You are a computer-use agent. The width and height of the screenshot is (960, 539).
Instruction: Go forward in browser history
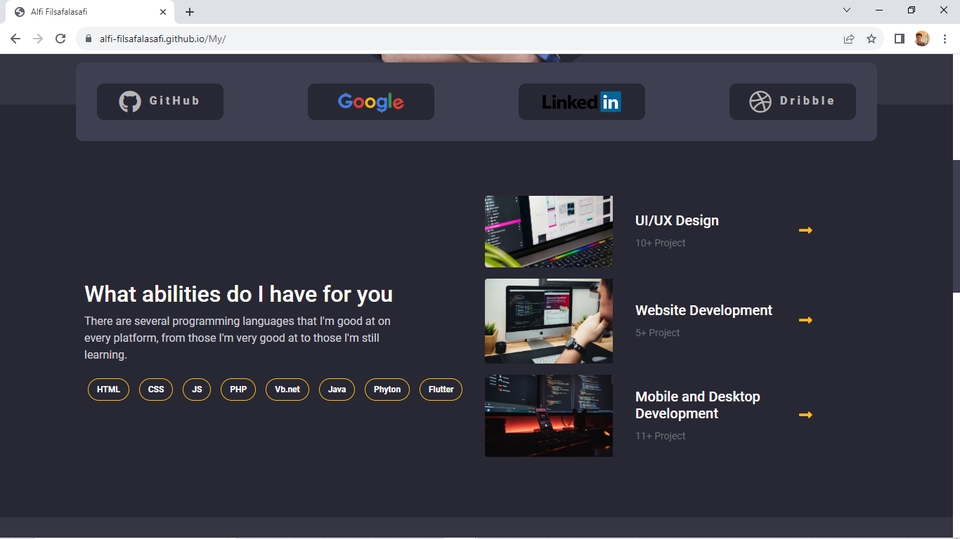(38, 39)
